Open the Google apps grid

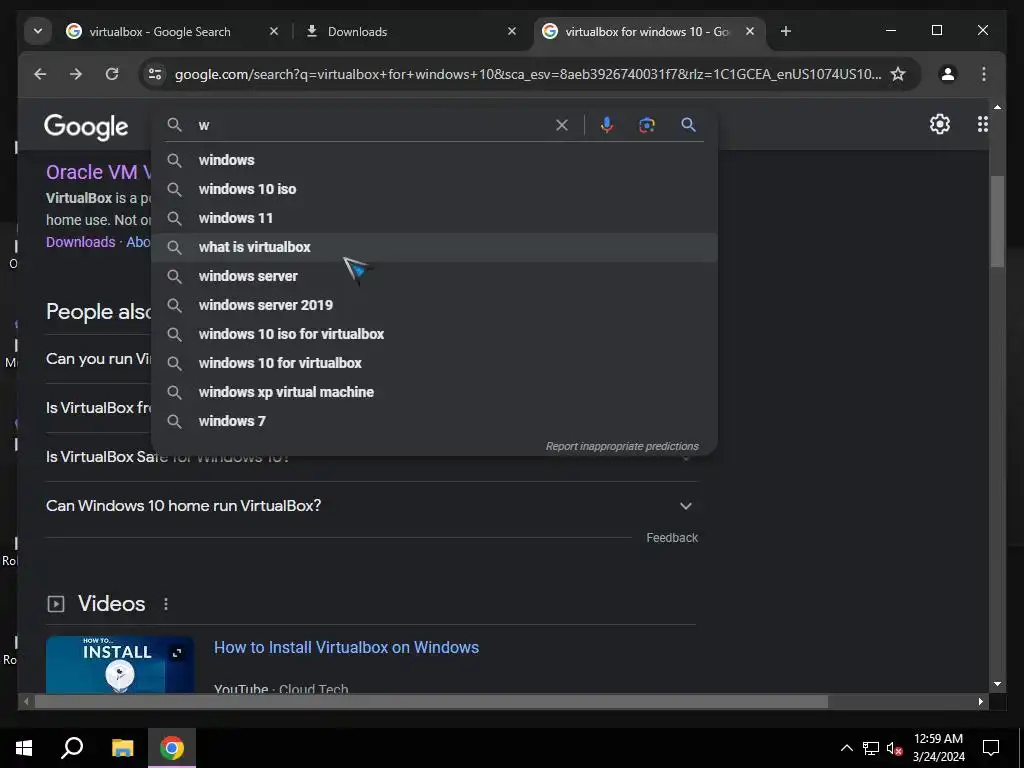coord(982,124)
